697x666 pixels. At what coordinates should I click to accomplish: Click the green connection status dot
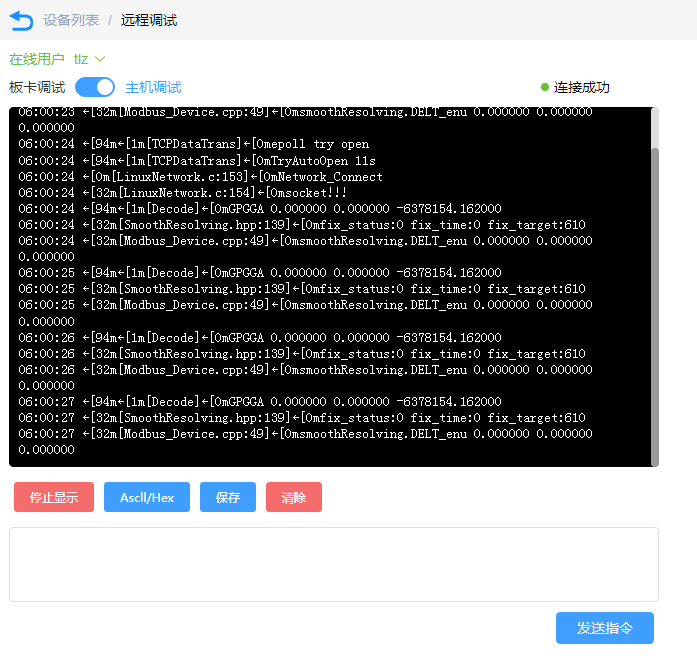coord(545,87)
